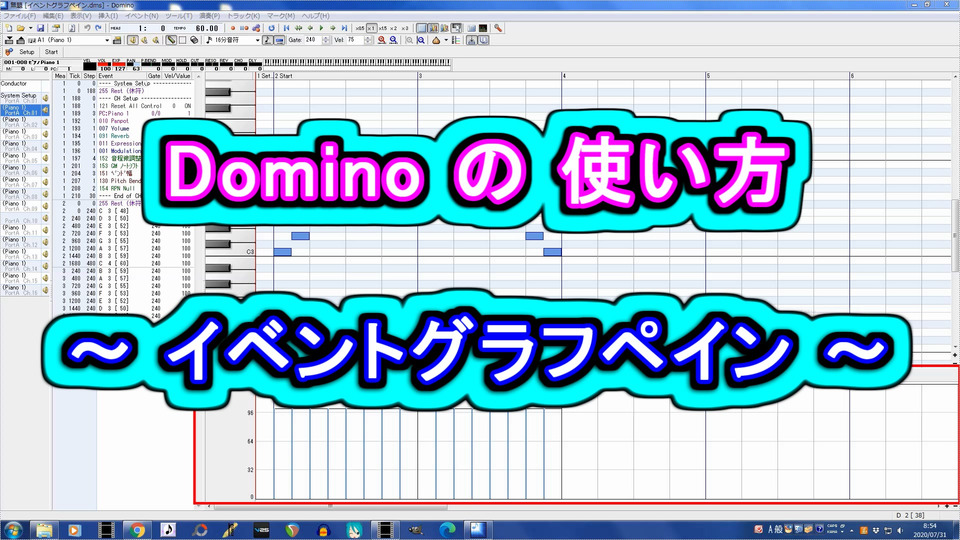Toggle speaker mute on PortA Ch.05 track

click(45, 158)
